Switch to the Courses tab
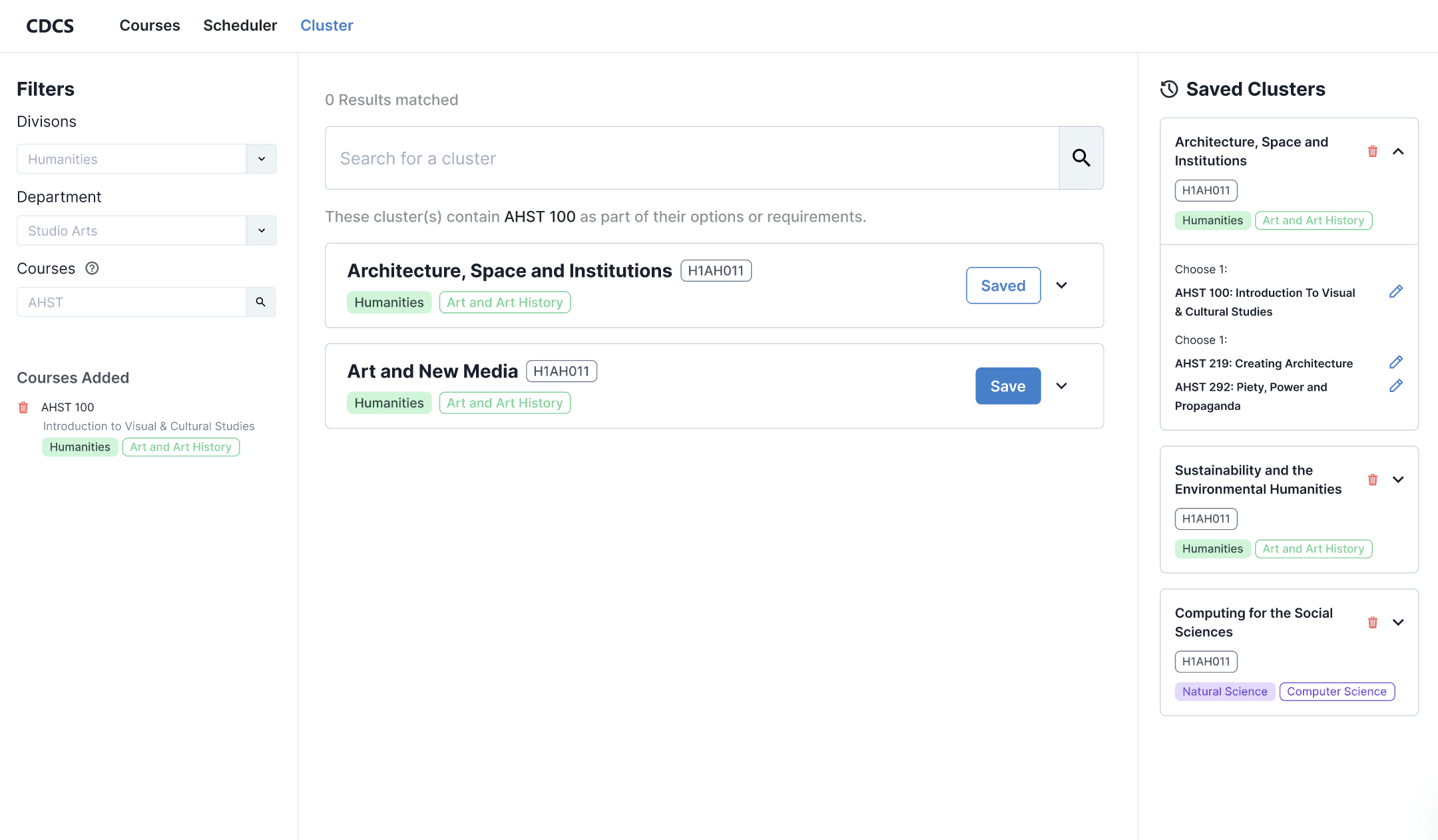Image resolution: width=1438 pixels, height=840 pixels. 149,25
